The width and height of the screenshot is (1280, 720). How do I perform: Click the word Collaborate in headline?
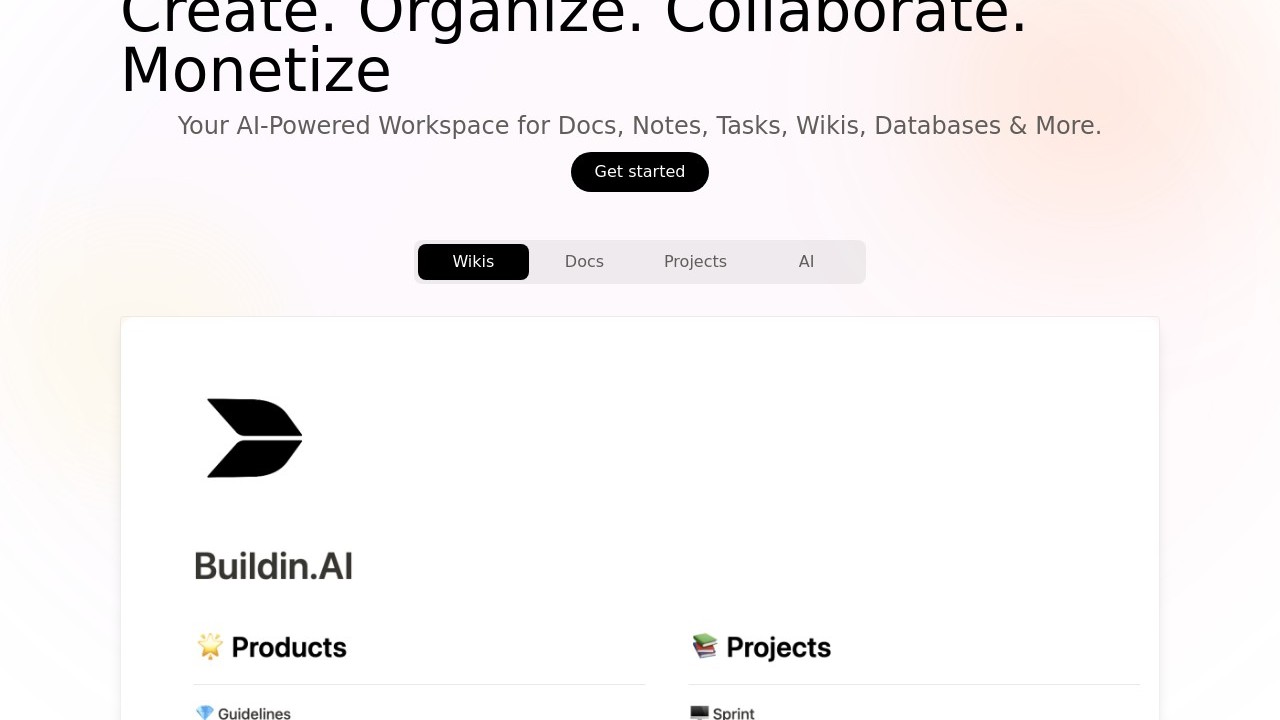846,16
